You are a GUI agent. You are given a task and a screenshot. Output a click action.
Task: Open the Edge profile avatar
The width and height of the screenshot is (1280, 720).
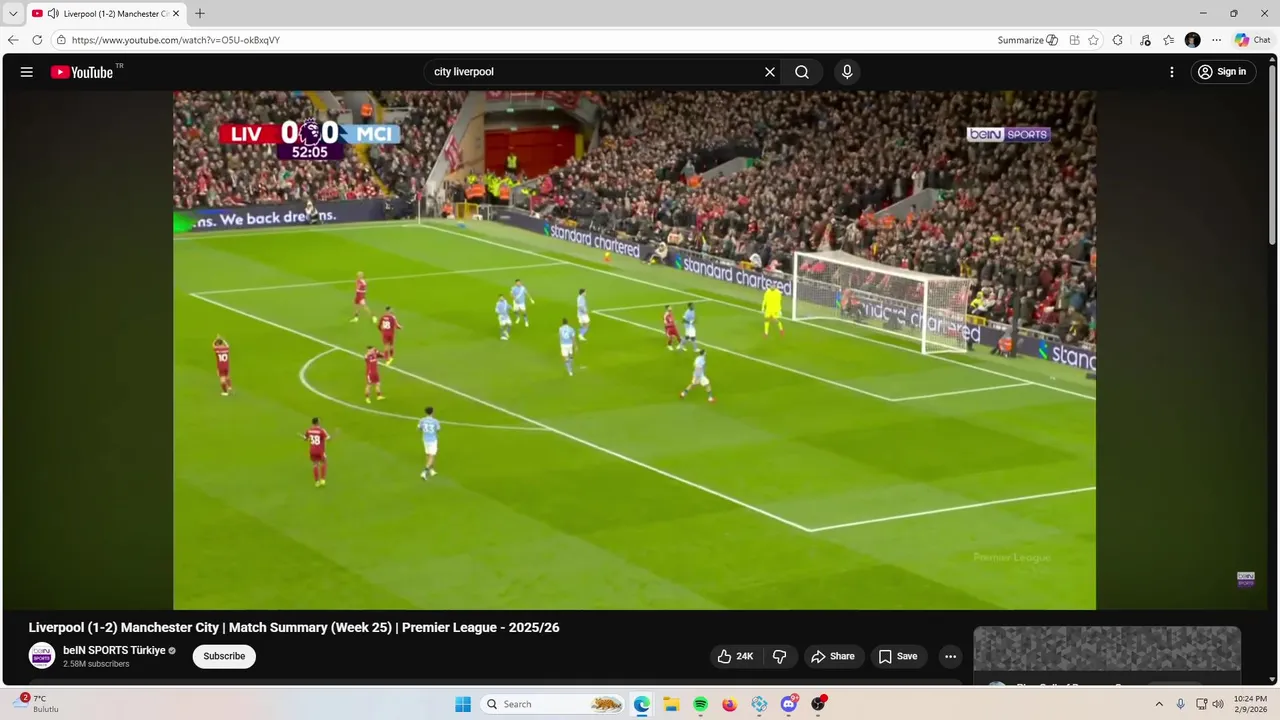point(1192,40)
